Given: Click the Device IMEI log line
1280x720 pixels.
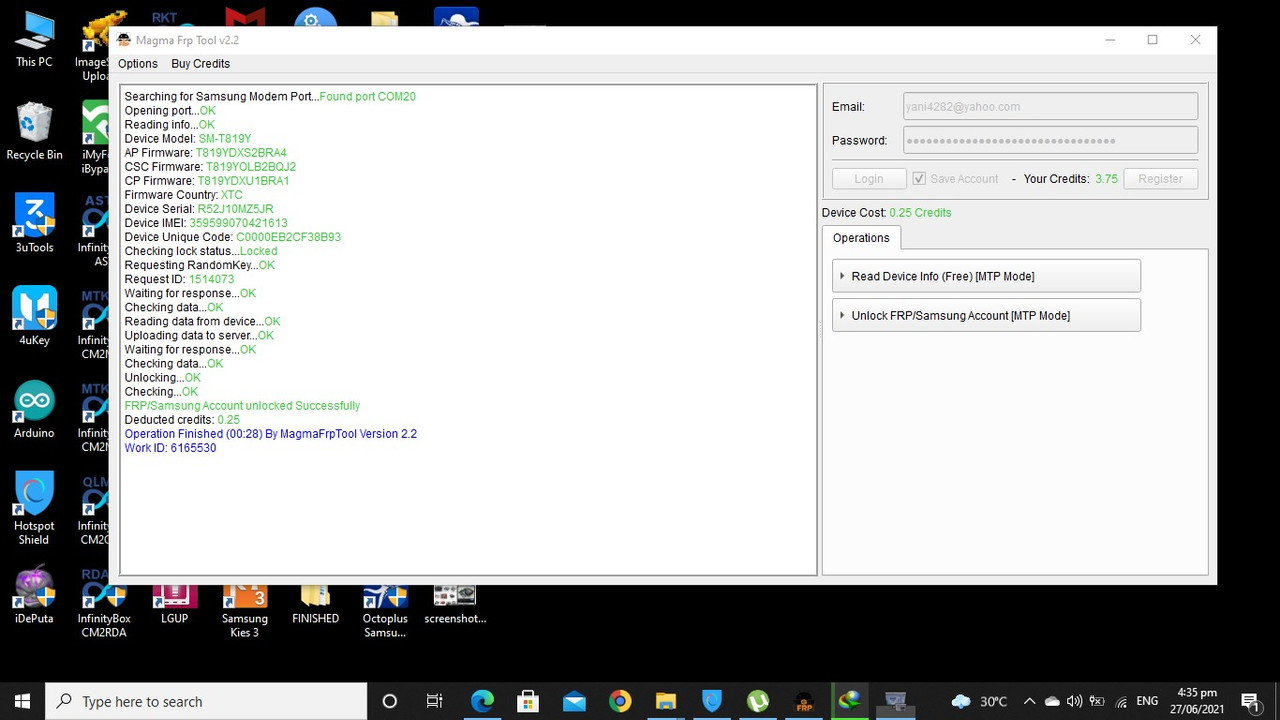Looking at the screenshot, I should pyautogui.click(x=206, y=223).
